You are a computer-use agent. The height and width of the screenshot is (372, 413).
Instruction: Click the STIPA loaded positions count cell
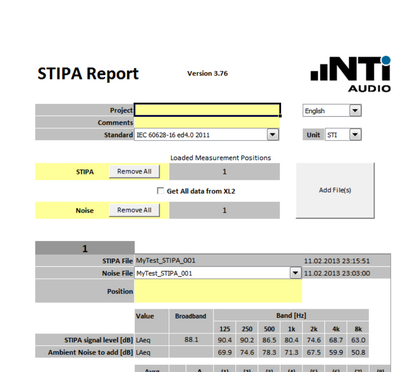point(224,172)
